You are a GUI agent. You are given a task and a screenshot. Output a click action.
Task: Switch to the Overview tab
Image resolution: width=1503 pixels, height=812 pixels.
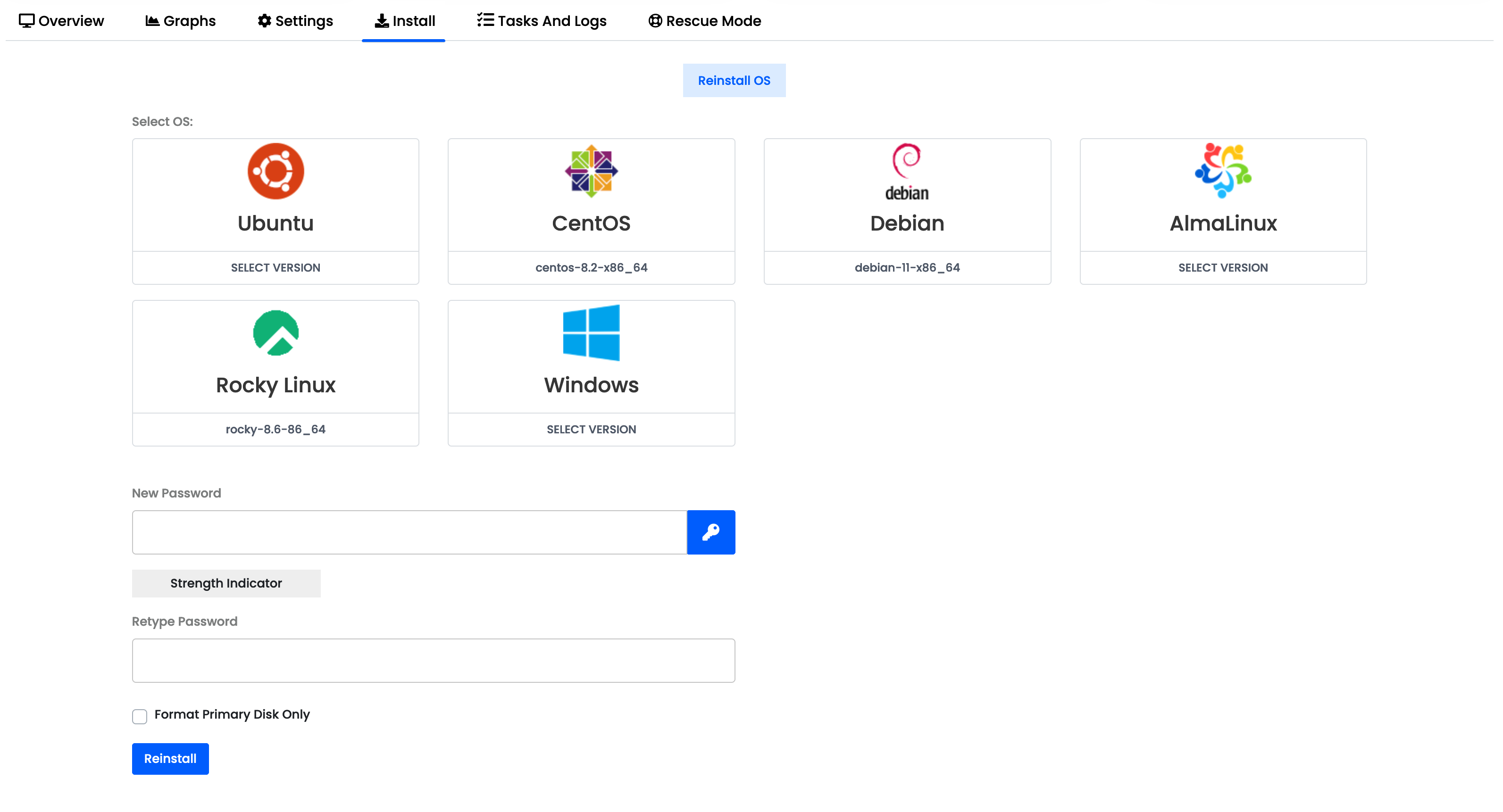point(61,21)
